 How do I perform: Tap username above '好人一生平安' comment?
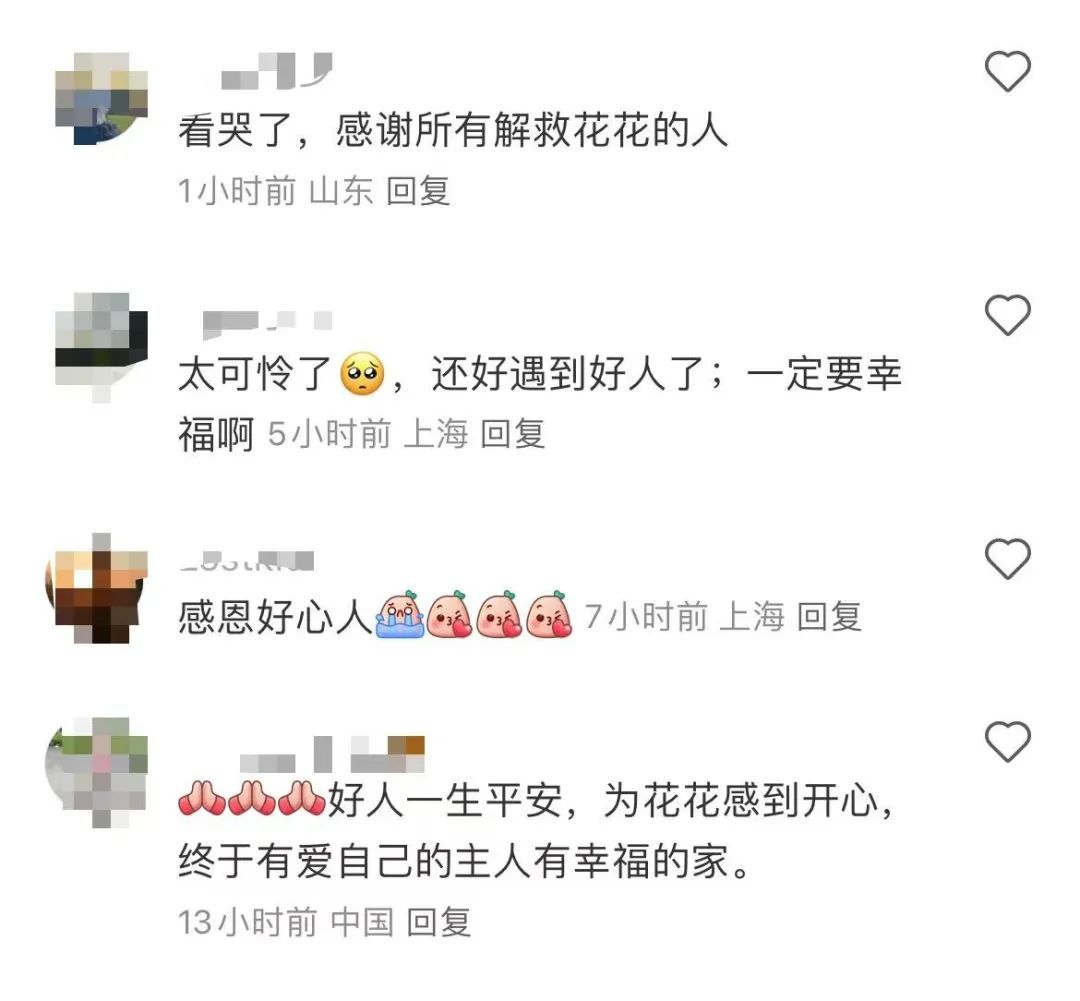point(332,754)
